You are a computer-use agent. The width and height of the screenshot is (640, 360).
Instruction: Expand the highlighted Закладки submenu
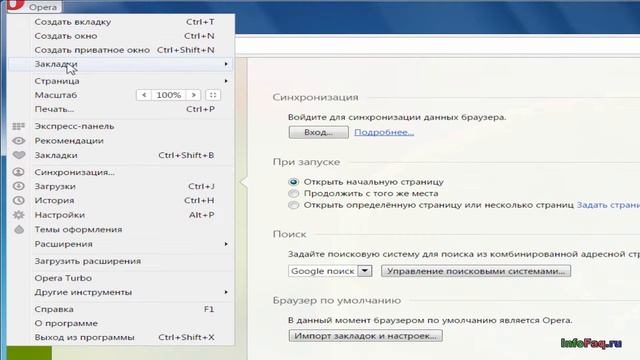[x=121, y=64]
